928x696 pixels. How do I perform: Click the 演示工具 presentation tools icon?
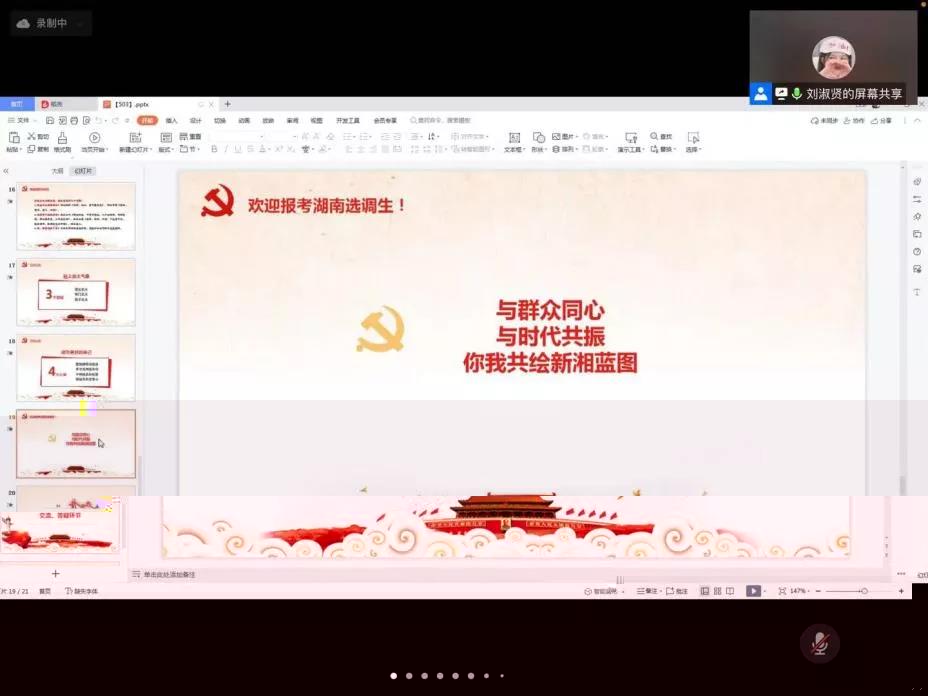631,138
